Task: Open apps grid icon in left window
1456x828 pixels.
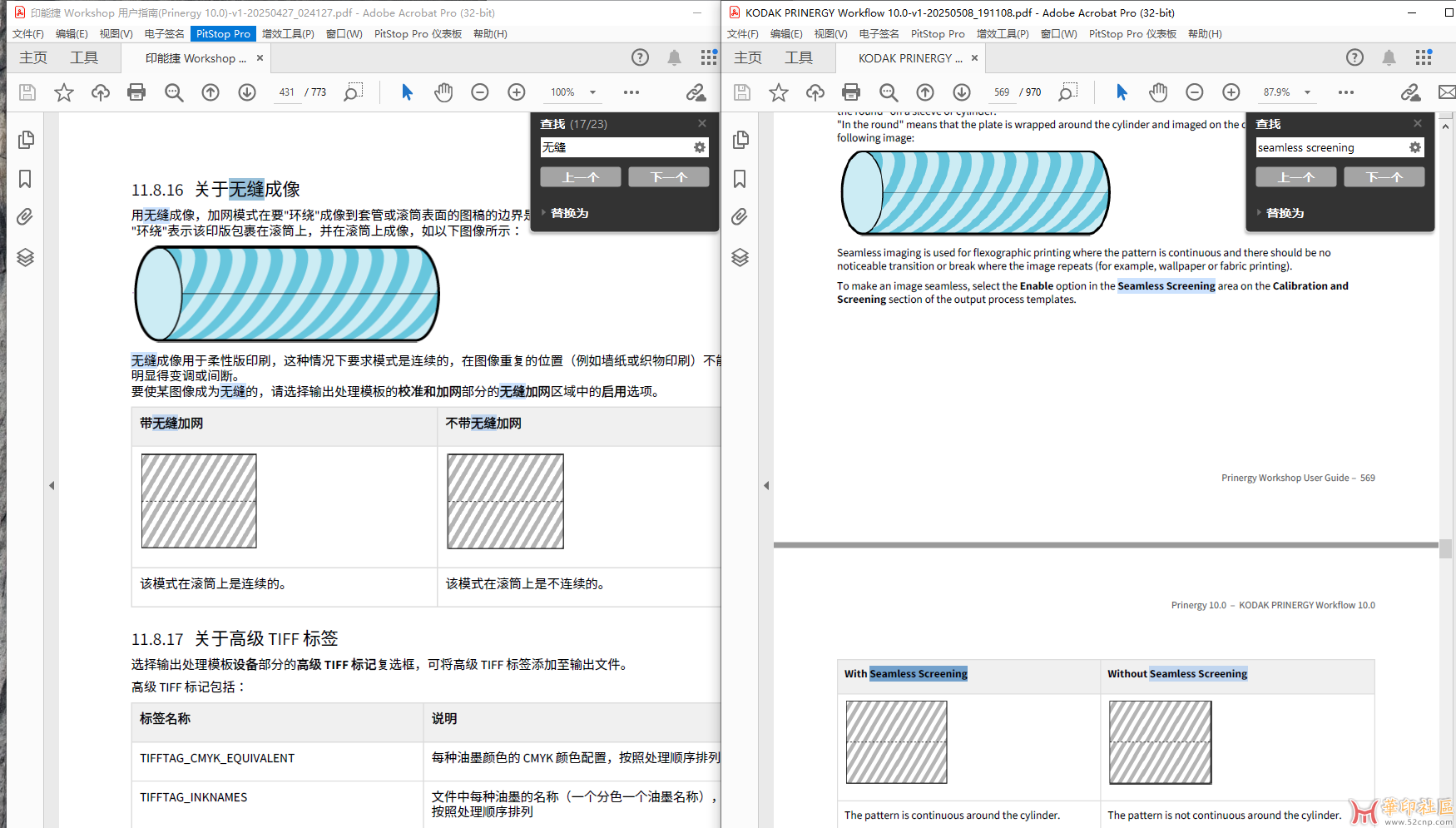Action: 709,57
